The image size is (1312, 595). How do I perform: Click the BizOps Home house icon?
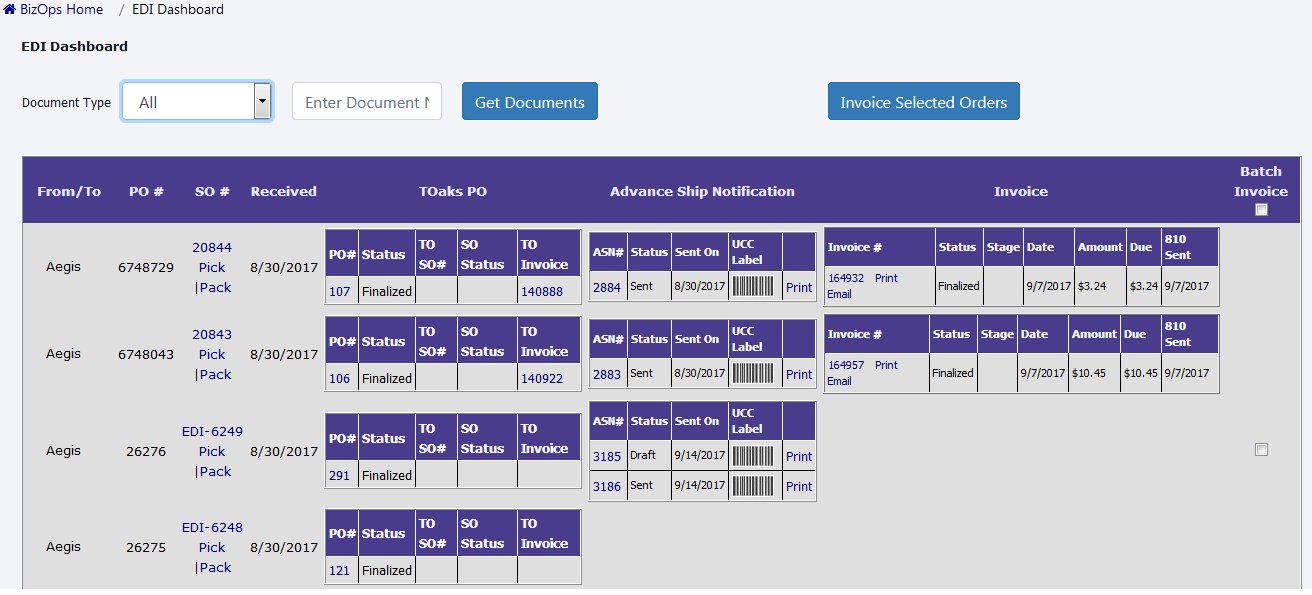pos(10,10)
